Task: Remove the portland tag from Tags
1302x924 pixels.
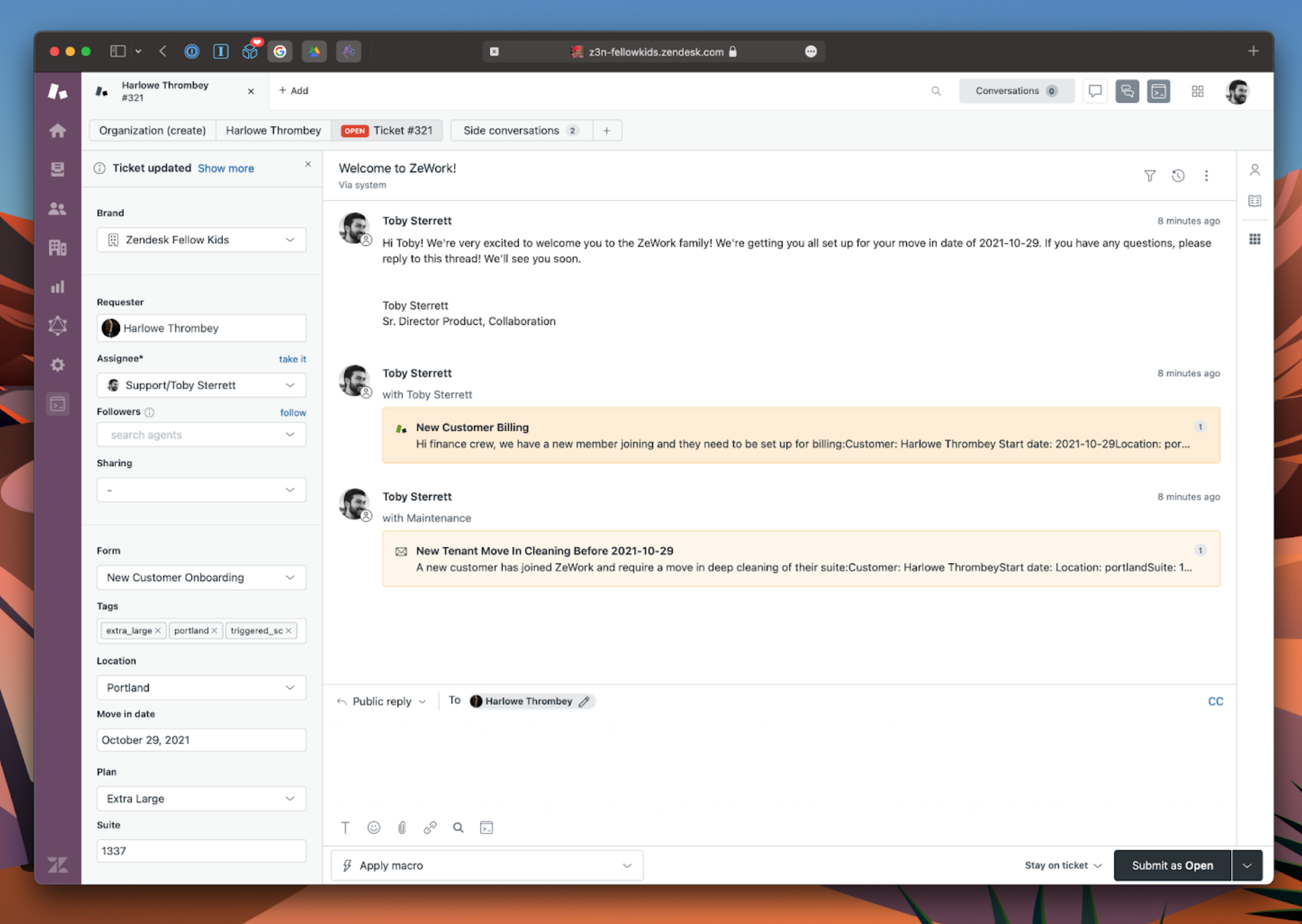Action: pos(215,630)
